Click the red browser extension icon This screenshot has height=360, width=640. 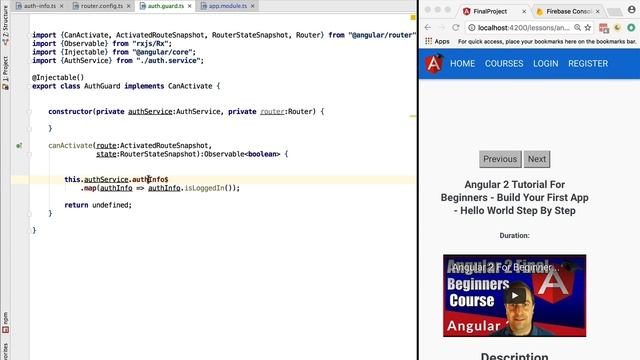pos(604,28)
